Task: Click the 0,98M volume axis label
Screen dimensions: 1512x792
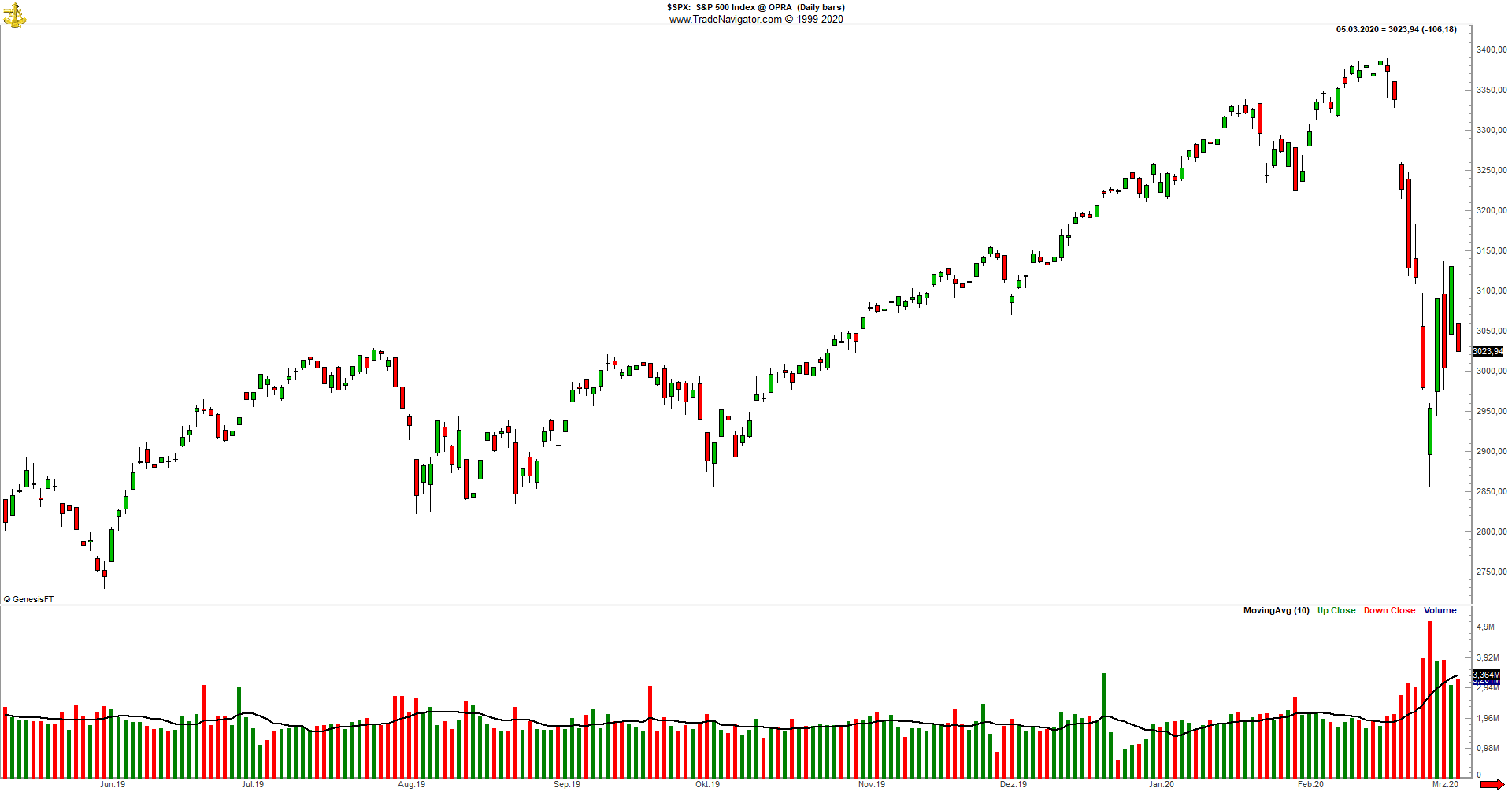Action: tap(1488, 748)
